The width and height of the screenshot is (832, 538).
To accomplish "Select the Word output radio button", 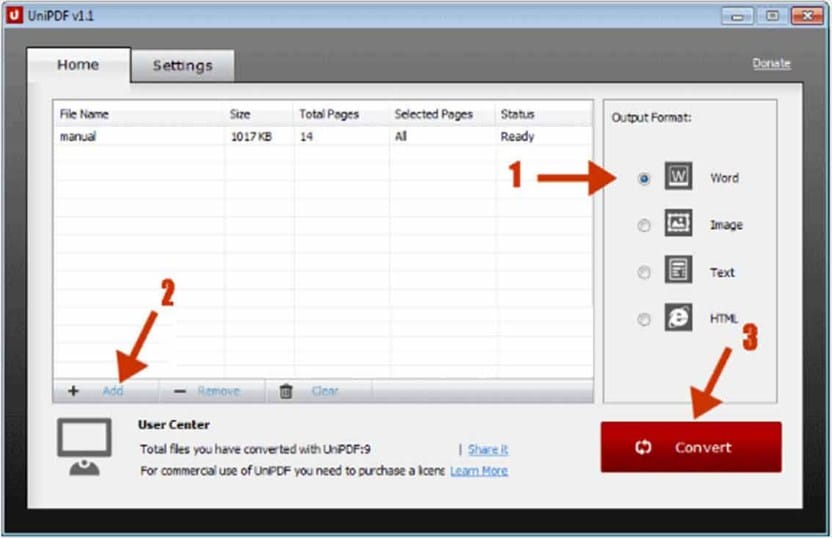I will (644, 179).
